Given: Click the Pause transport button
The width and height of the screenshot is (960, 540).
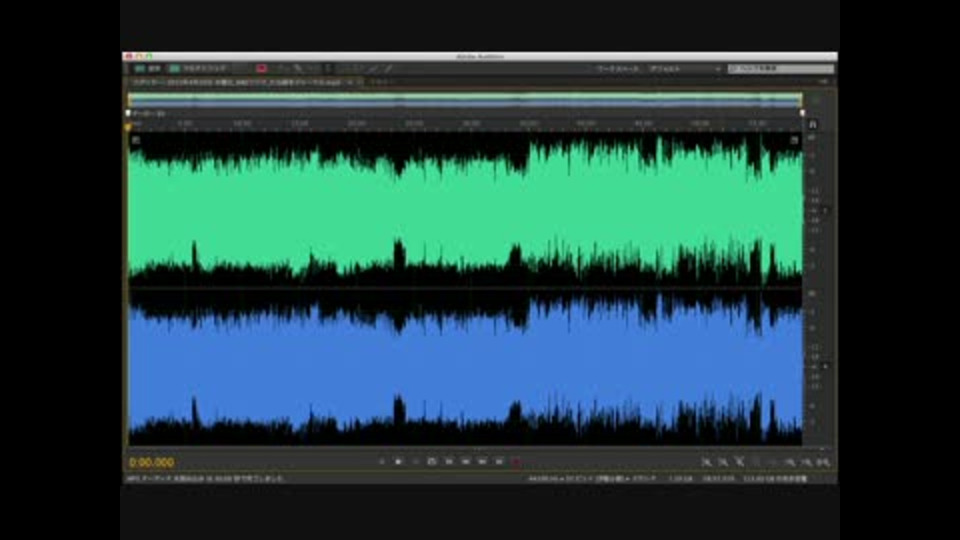Looking at the screenshot, I should (415, 462).
